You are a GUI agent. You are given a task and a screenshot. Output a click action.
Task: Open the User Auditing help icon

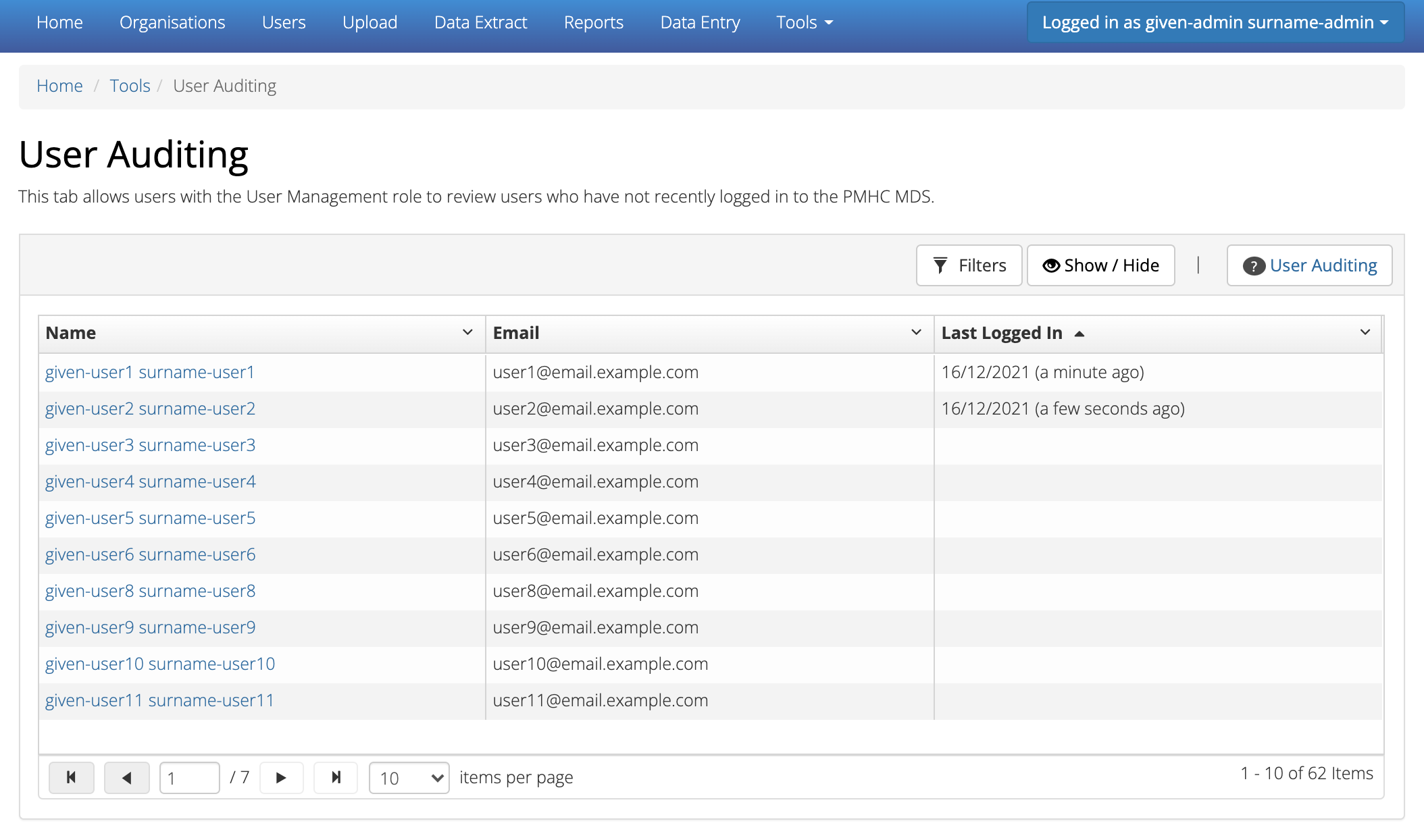point(1252,266)
